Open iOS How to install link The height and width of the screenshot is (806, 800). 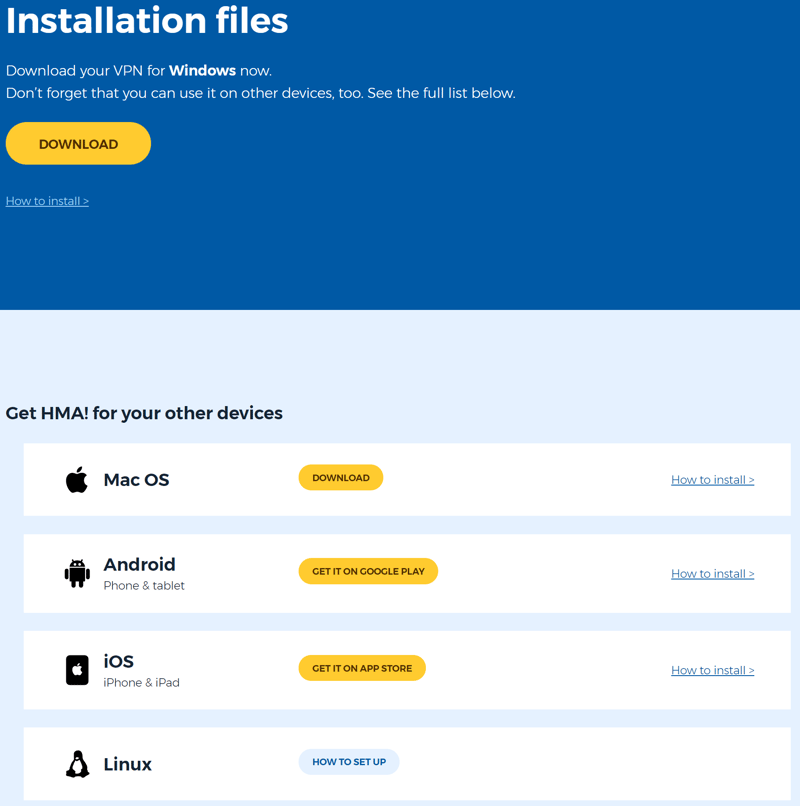click(713, 670)
